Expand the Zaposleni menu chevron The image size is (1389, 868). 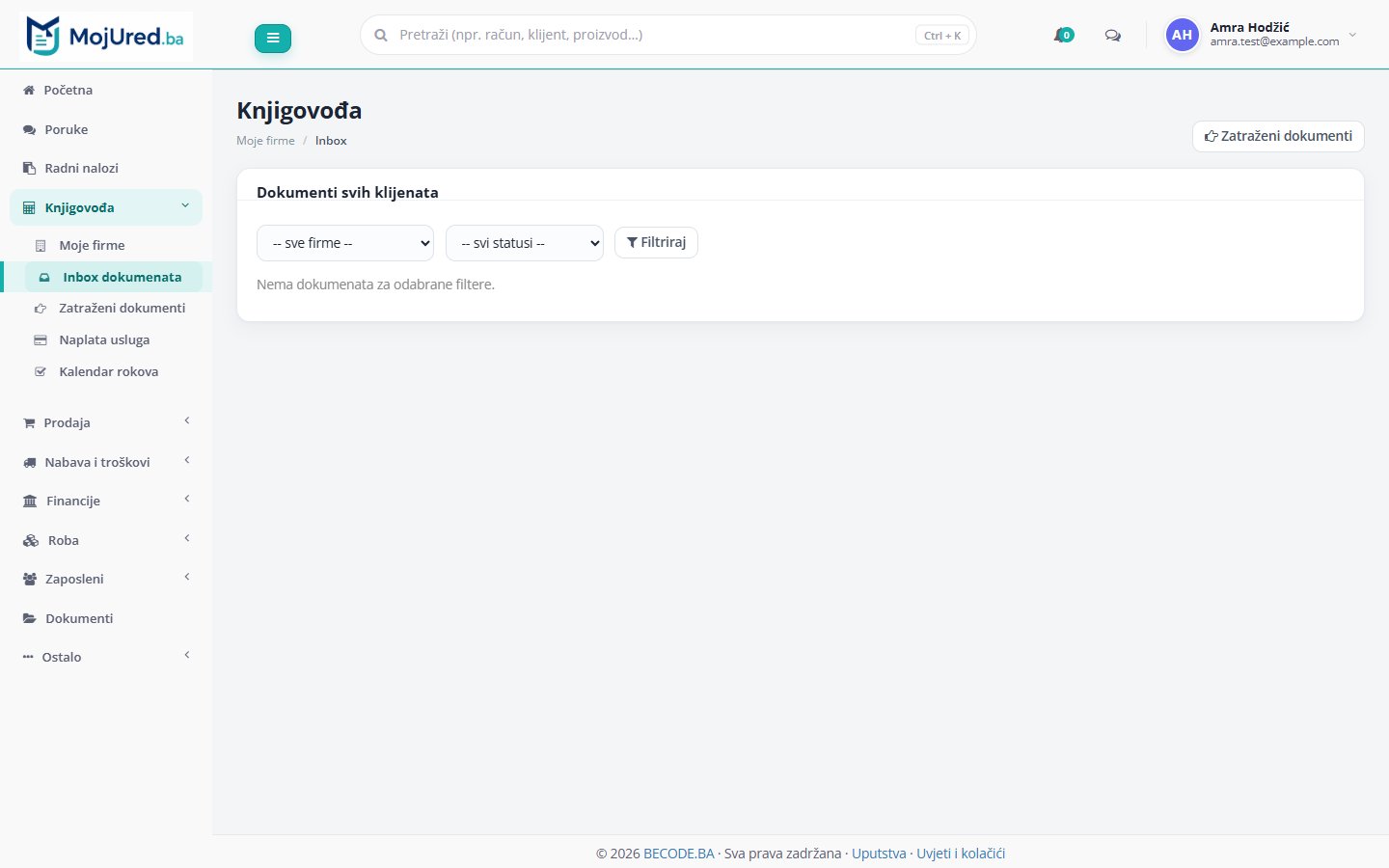[x=187, y=577]
